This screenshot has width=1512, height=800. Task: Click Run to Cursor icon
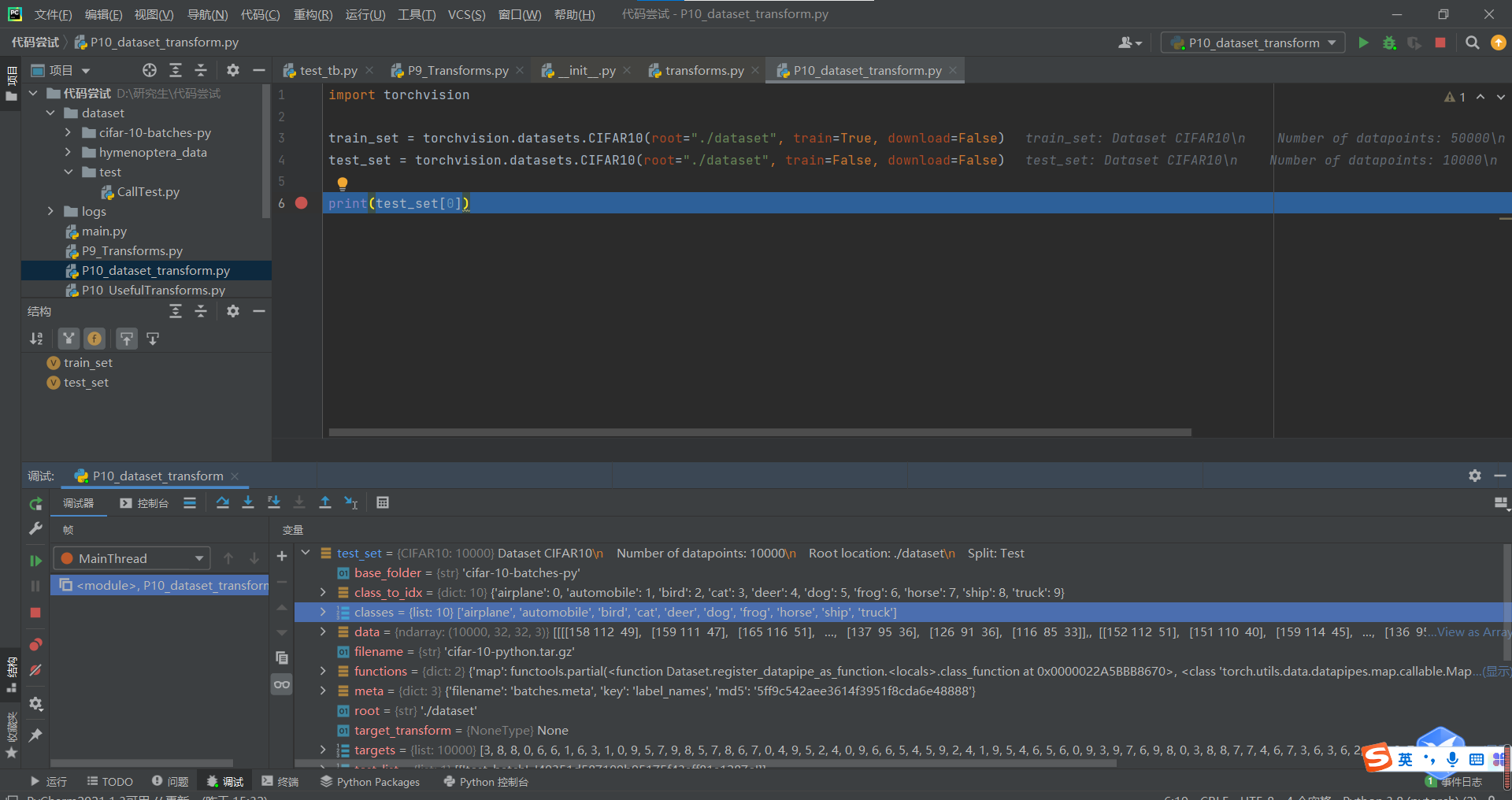(x=351, y=502)
